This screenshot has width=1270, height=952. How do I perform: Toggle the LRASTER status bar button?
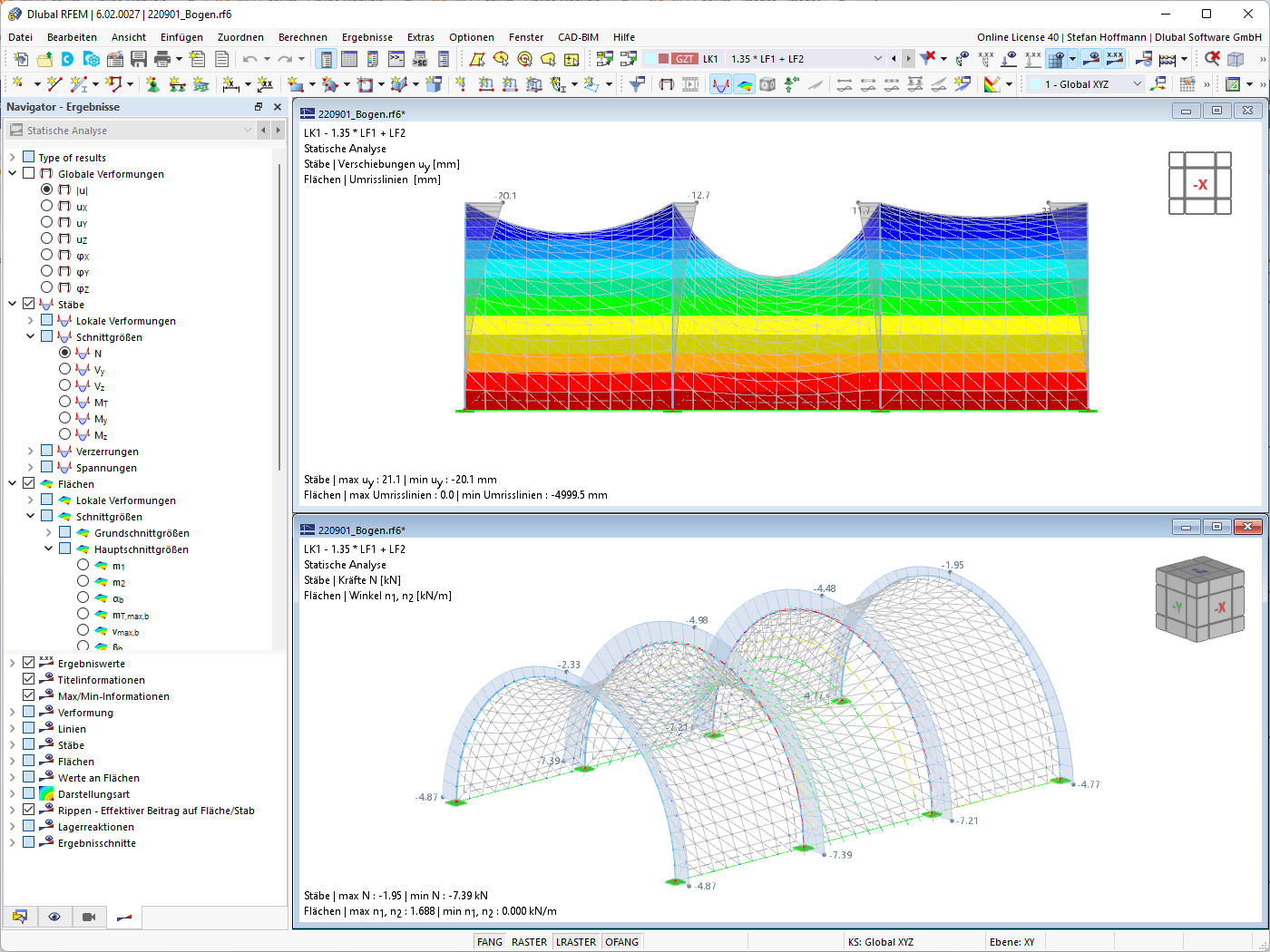576,942
